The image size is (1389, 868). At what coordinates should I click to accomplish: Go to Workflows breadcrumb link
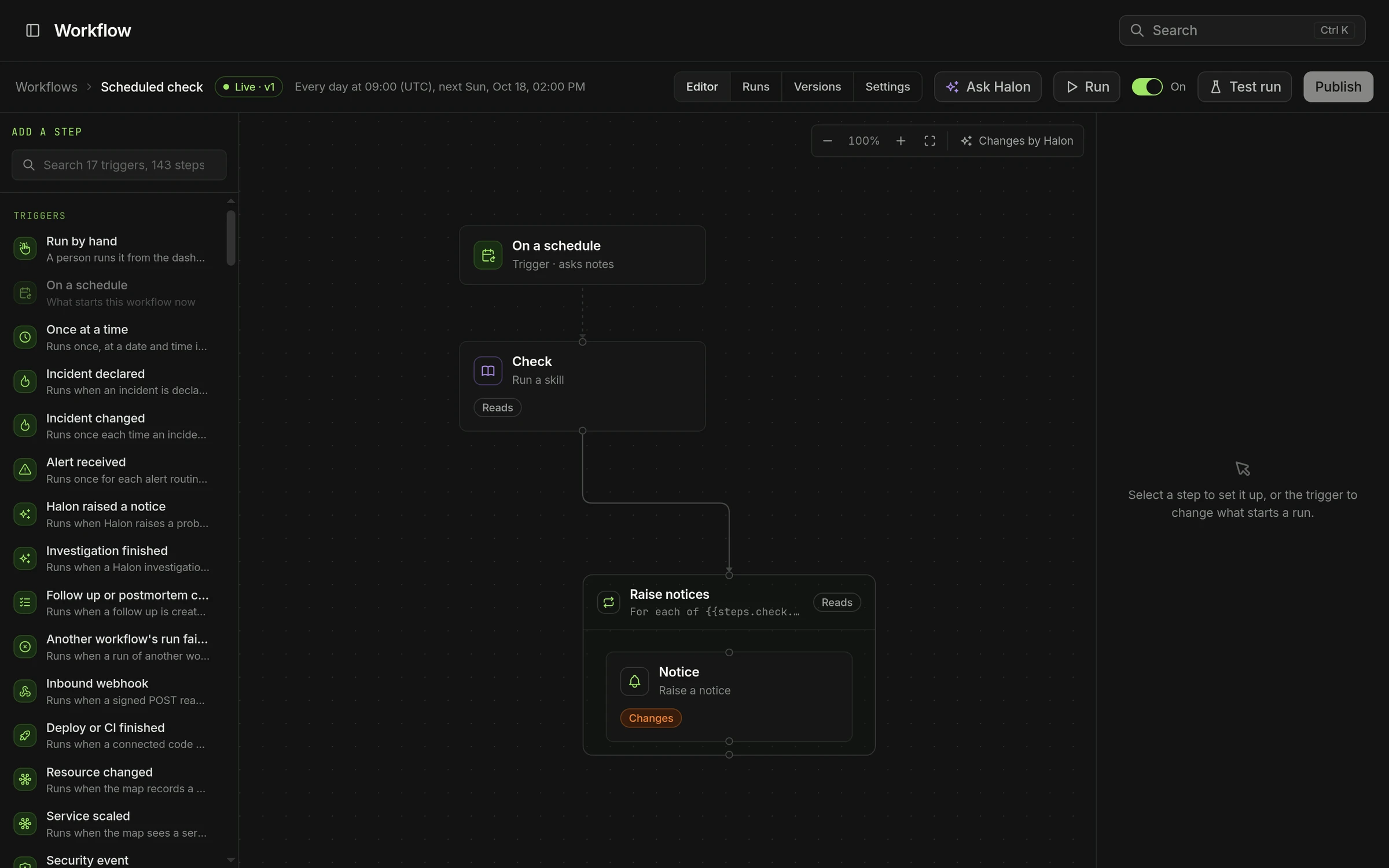(x=46, y=87)
